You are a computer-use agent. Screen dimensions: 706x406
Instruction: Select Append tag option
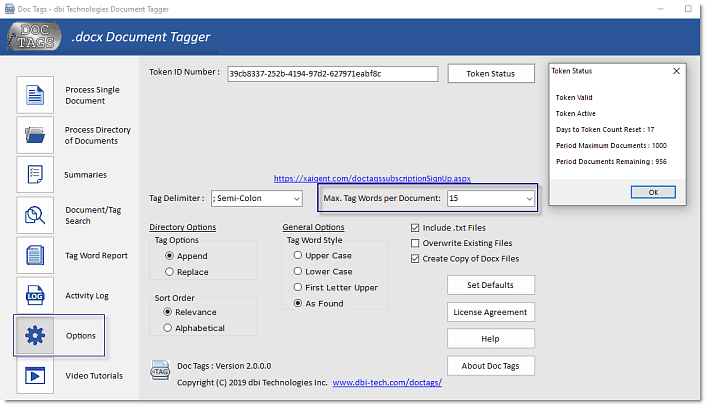tap(169, 256)
